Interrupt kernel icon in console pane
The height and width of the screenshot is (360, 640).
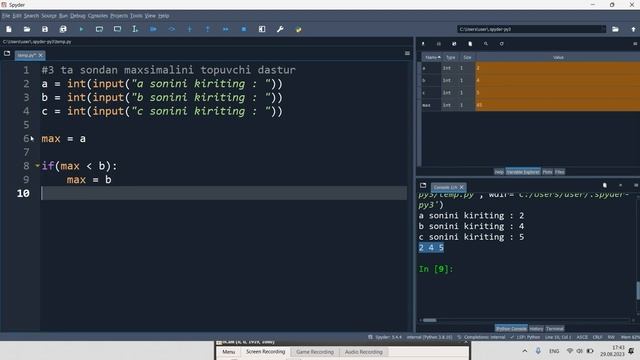[x=620, y=185]
